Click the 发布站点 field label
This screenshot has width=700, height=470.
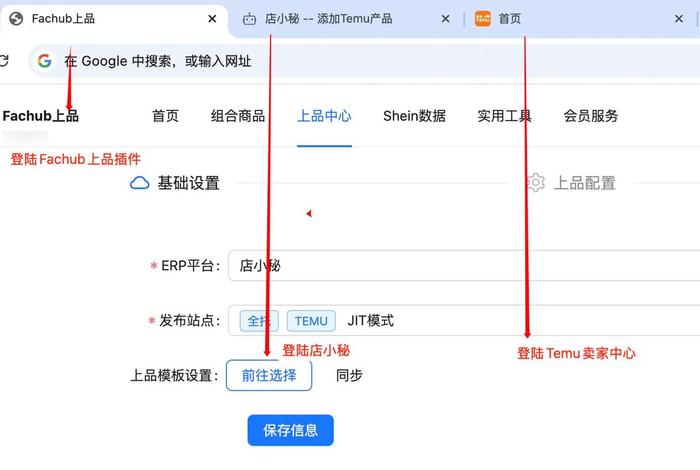pyautogui.click(x=189, y=320)
